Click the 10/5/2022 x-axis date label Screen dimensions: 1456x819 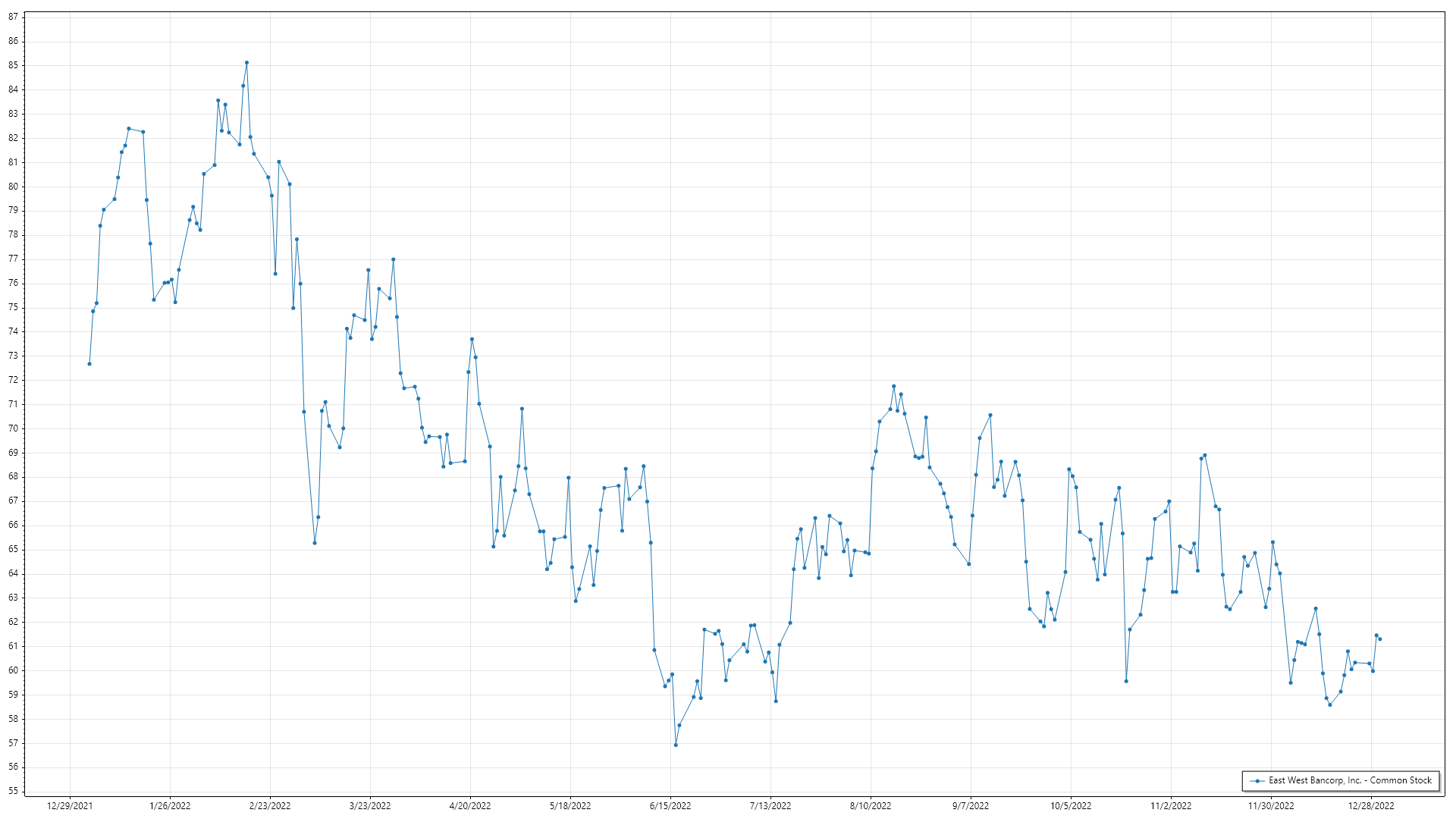[x=1071, y=806]
